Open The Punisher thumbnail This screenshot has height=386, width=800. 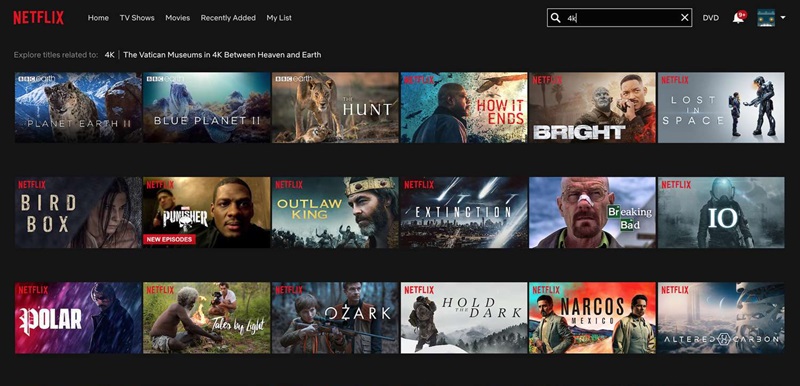[207, 213]
